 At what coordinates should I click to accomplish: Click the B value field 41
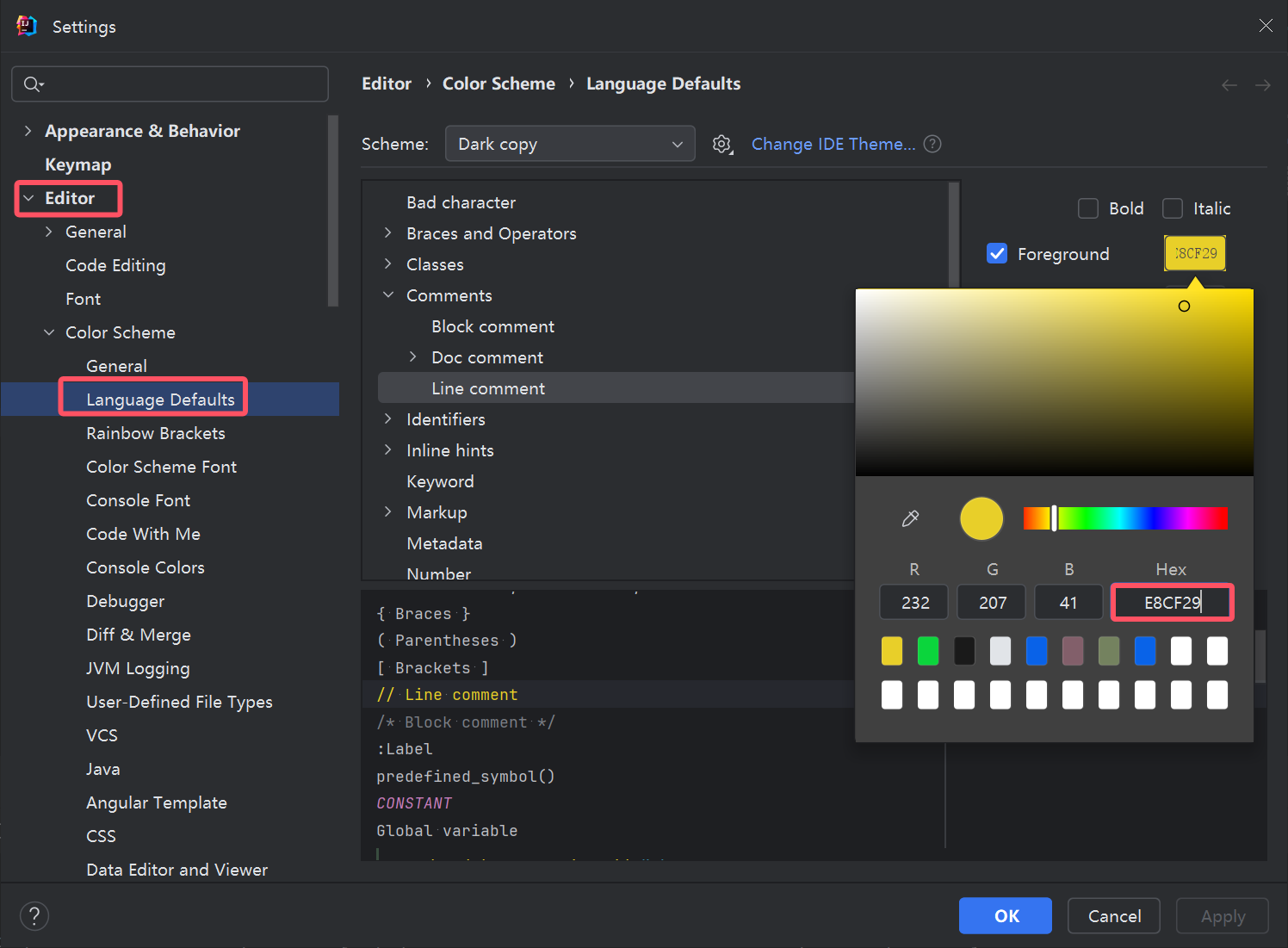click(x=1068, y=603)
